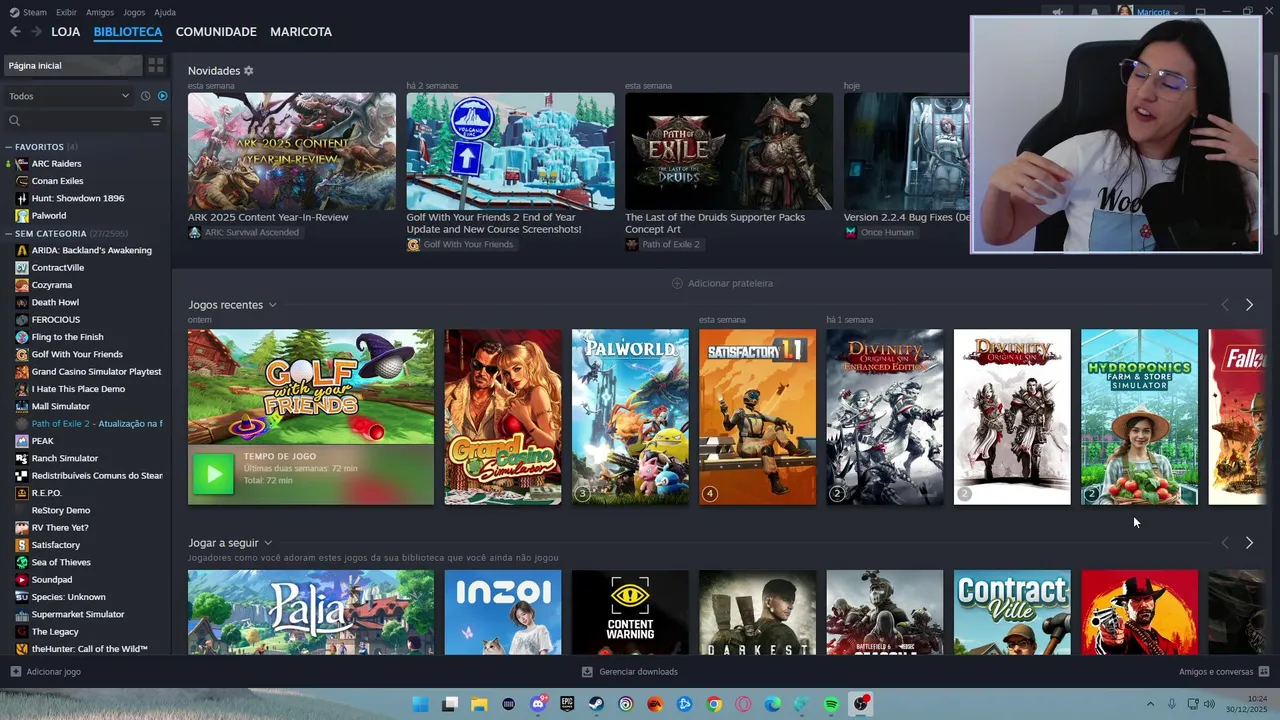
Task: Click the Página inicial button
Action: (x=72, y=65)
